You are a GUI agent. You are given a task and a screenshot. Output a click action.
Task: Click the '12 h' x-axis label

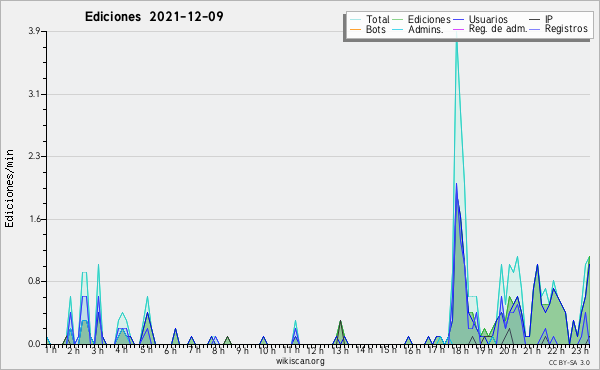(x=315, y=350)
